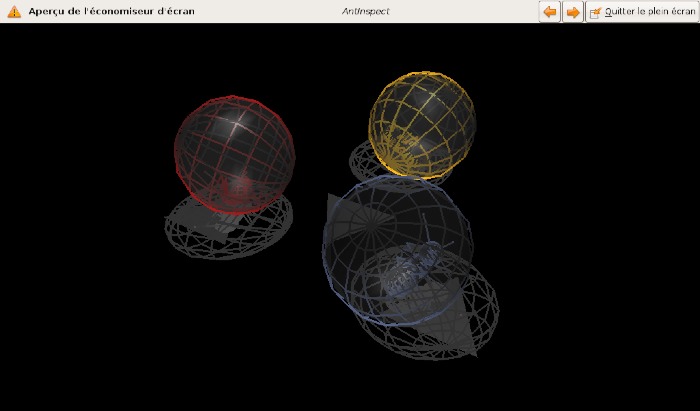The height and width of the screenshot is (411, 700).
Task: Click the "Aperçu de l'économiseur d'écran" title
Action: [x=111, y=11]
